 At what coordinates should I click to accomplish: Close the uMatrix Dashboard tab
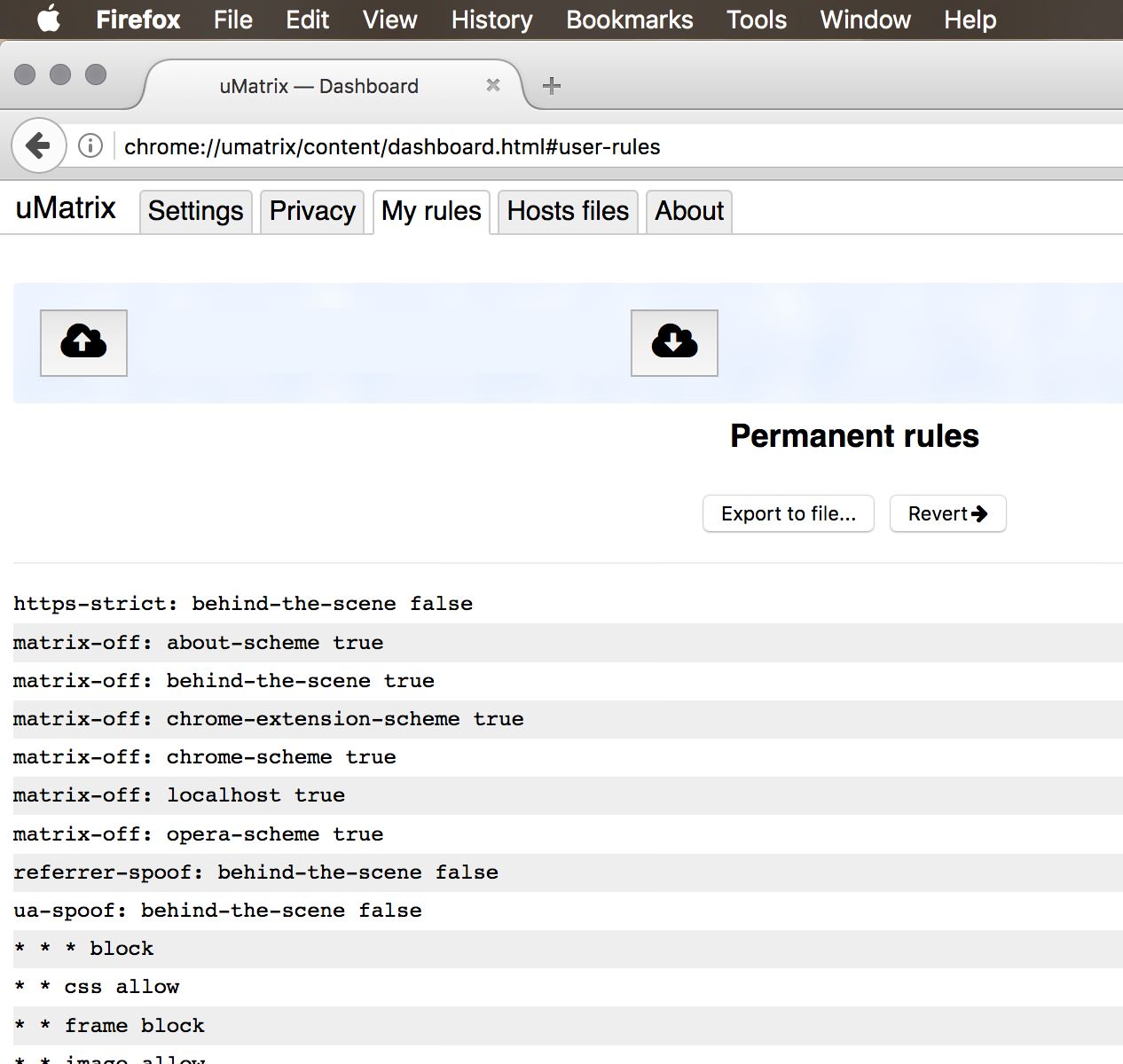tap(493, 85)
